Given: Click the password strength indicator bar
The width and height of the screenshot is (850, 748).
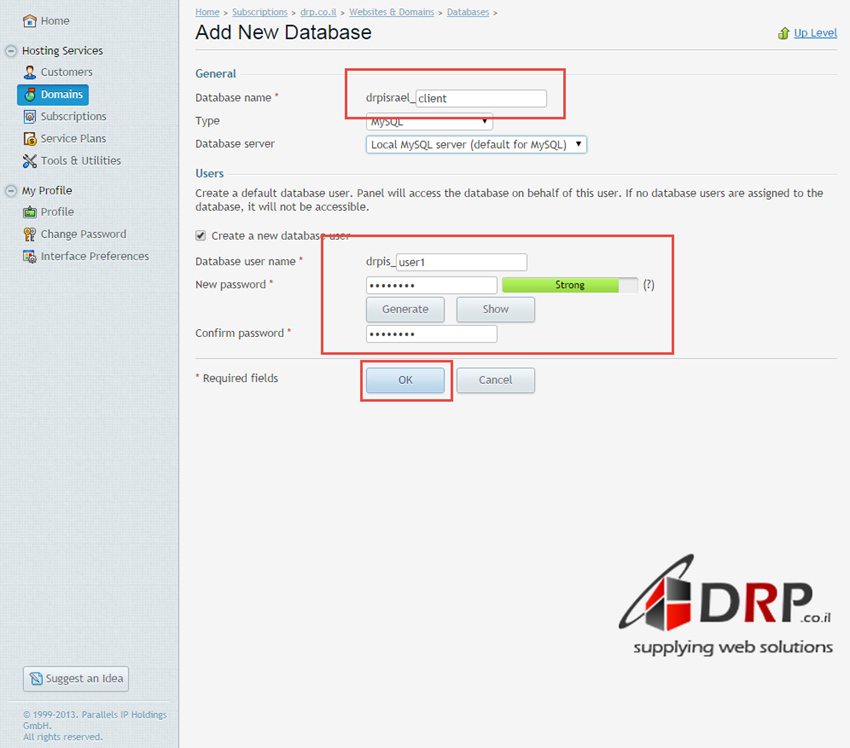Looking at the screenshot, I should coord(569,285).
